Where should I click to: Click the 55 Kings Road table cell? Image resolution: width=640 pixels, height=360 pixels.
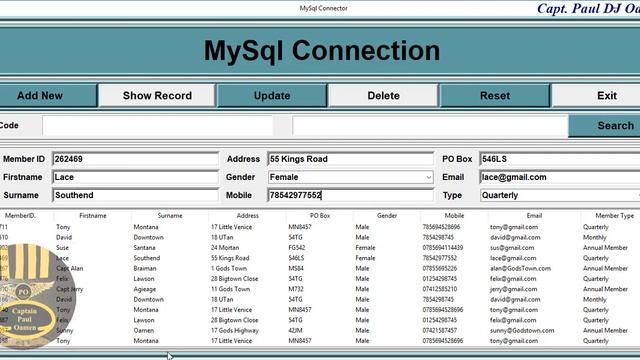[x=230, y=258]
